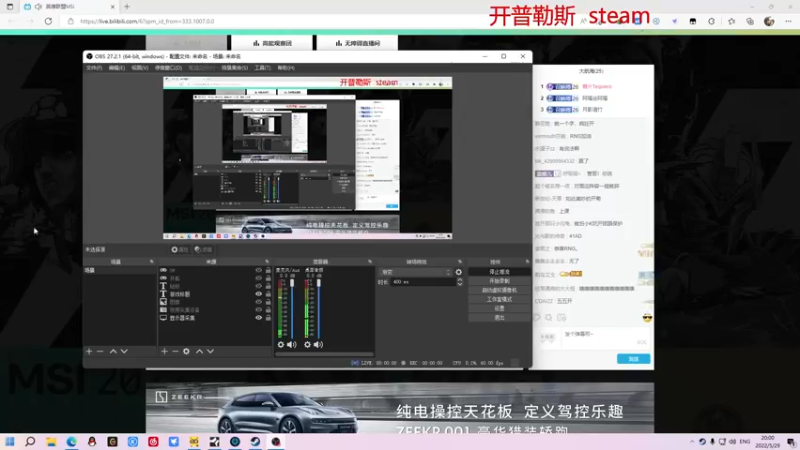Image resolution: width=800 pixels, height=450 pixels.
Task: Click the 启动虚拟摄像机 button
Action: [499, 290]
